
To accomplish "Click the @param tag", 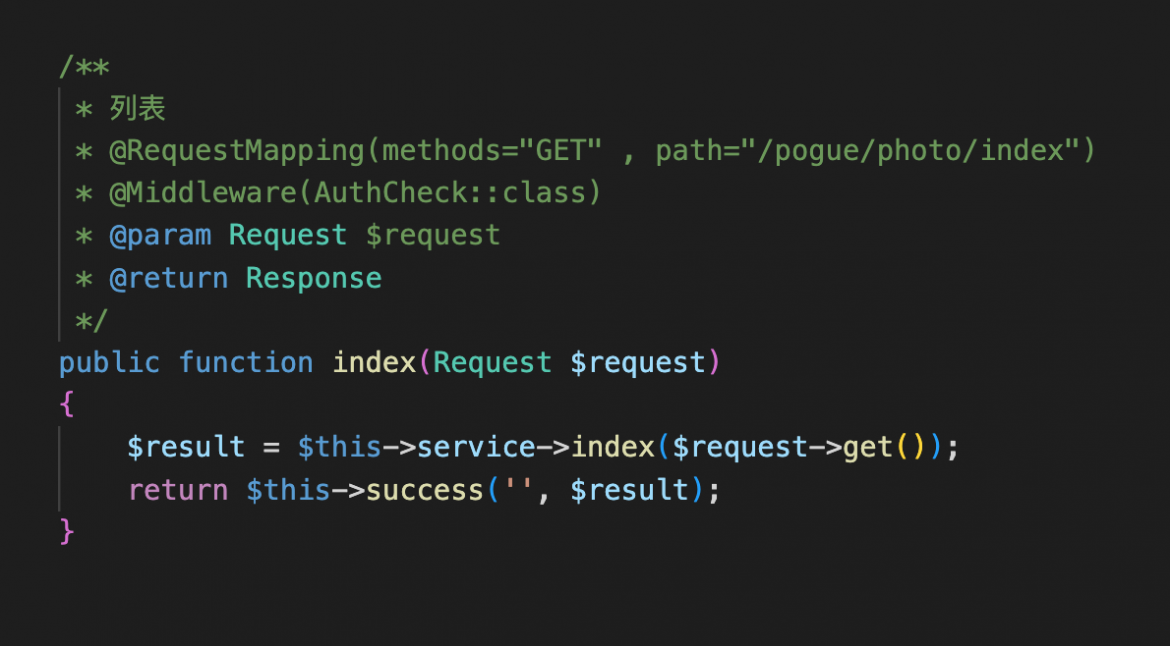I will (160, 235).
